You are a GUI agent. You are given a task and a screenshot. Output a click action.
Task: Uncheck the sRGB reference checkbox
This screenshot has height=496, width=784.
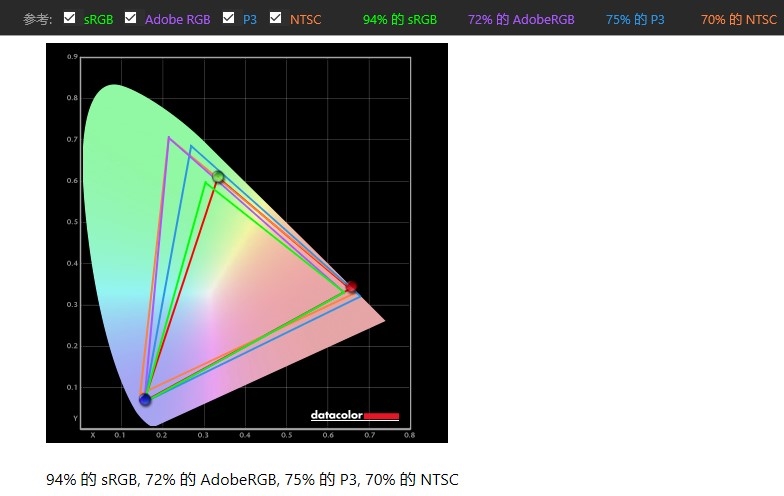point(70,18)
